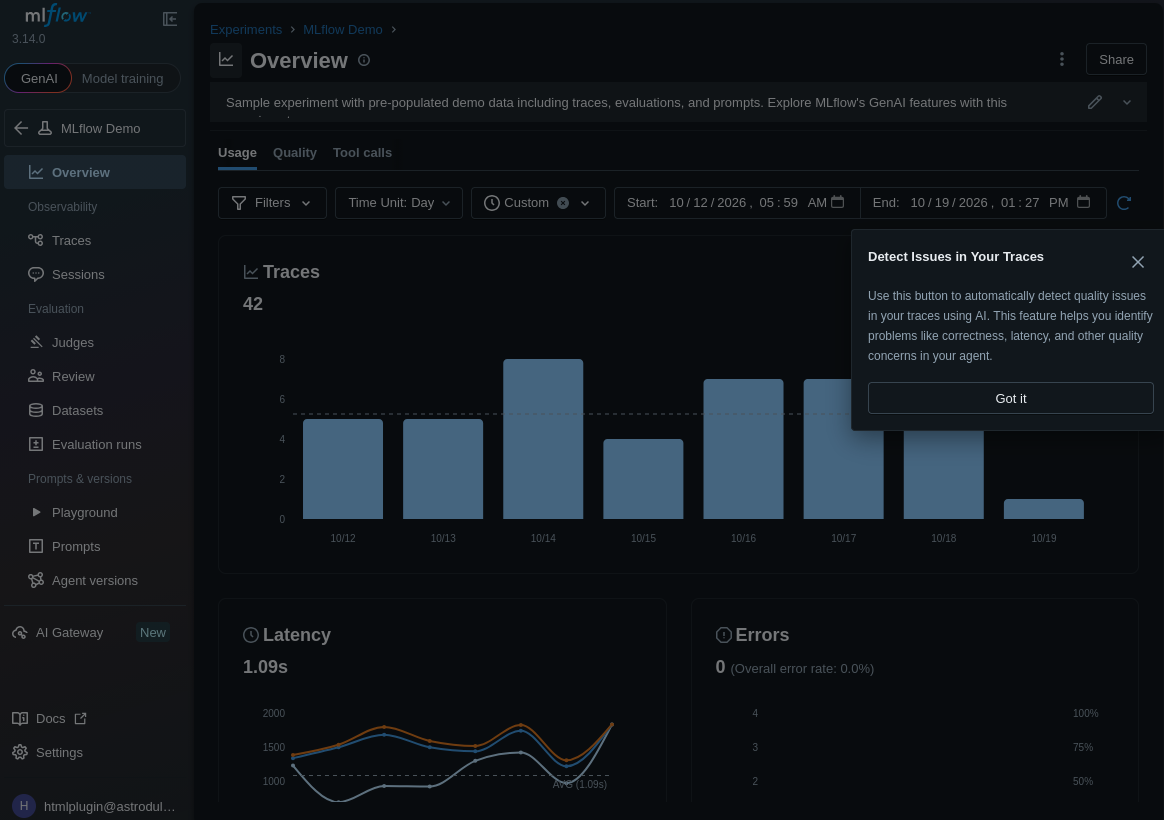Open Docs external link
The height and width of the screenshot is (820, 1164).
pyautogui.click(x=50, y=718)
